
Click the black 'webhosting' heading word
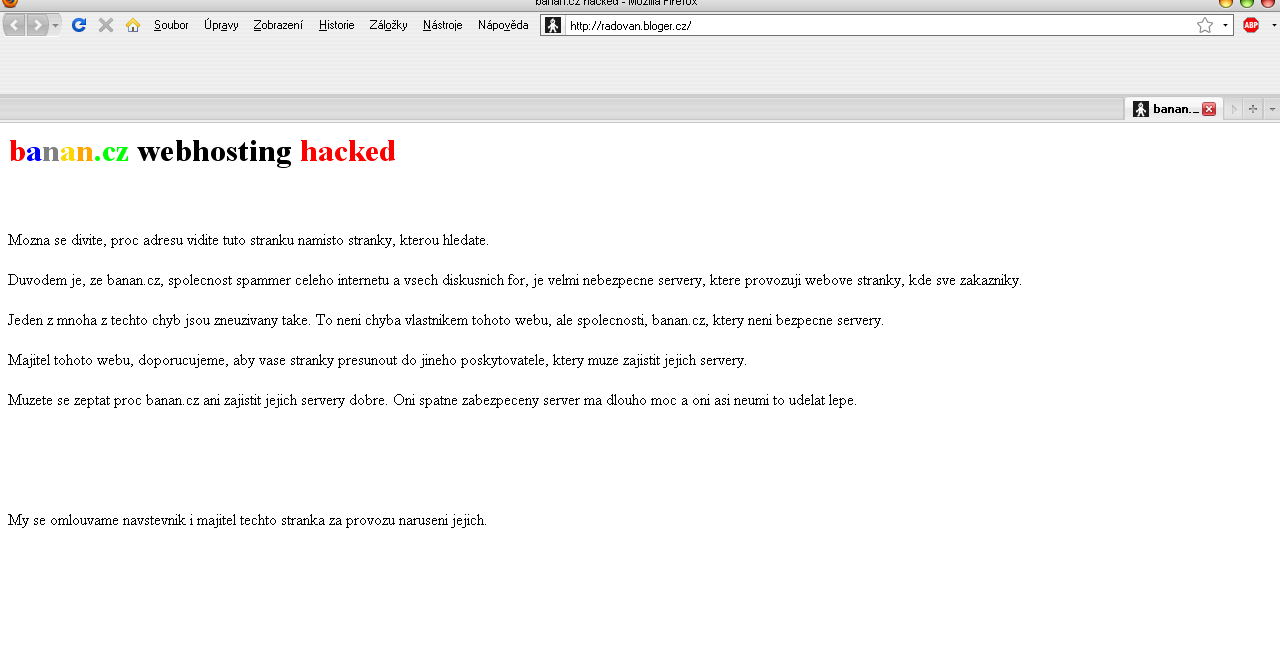(x=214, y=151)
